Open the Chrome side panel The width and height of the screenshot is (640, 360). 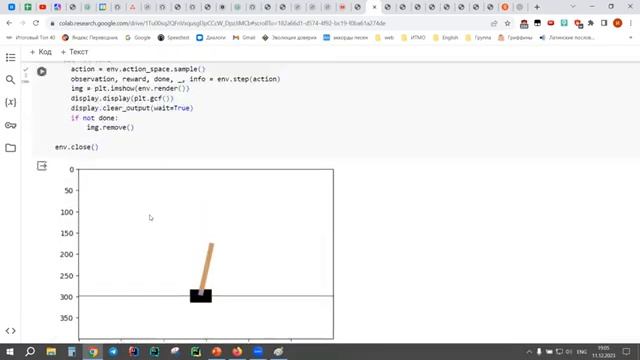coord(604,23)
